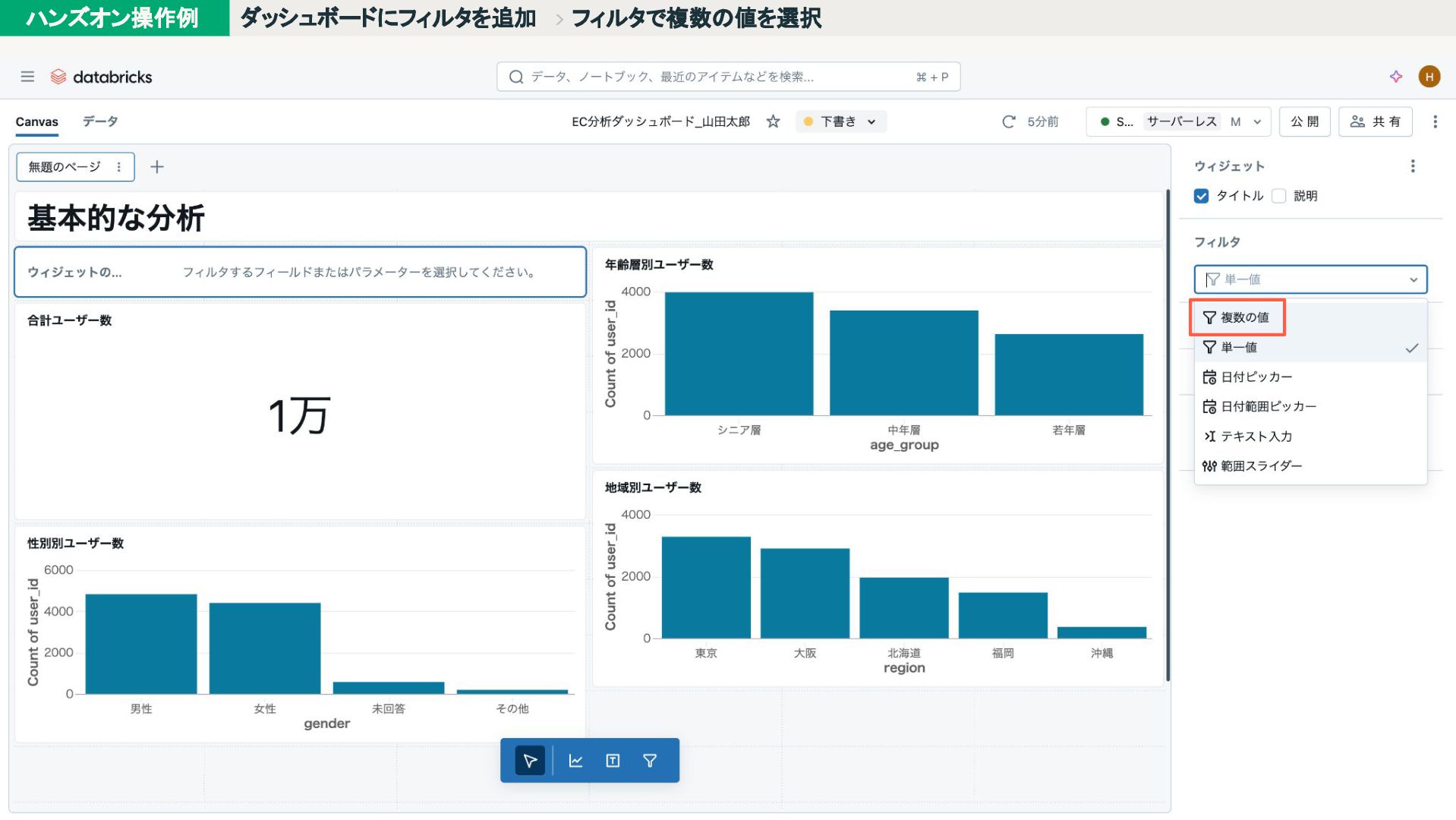Star the EC分析ダッシュボード dashboard as favorite
1456x820 pixels.
(773, 121)
